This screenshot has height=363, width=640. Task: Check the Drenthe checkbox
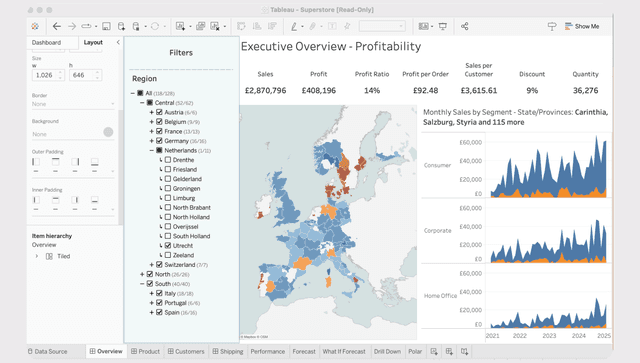pyautogui.click(x=168, y=160)
